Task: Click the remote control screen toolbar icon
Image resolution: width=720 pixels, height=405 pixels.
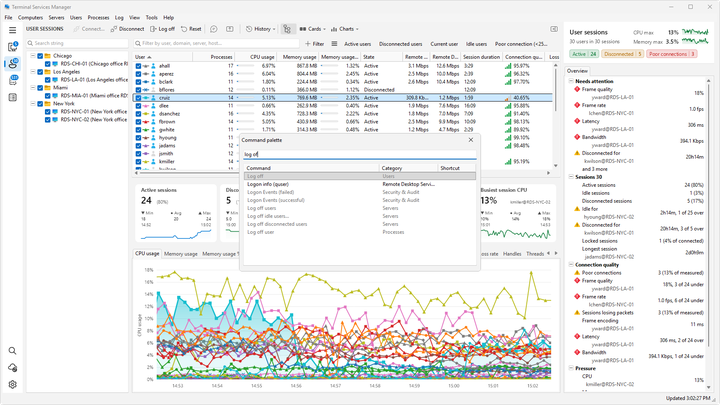Action: click(x=230, y=29)
